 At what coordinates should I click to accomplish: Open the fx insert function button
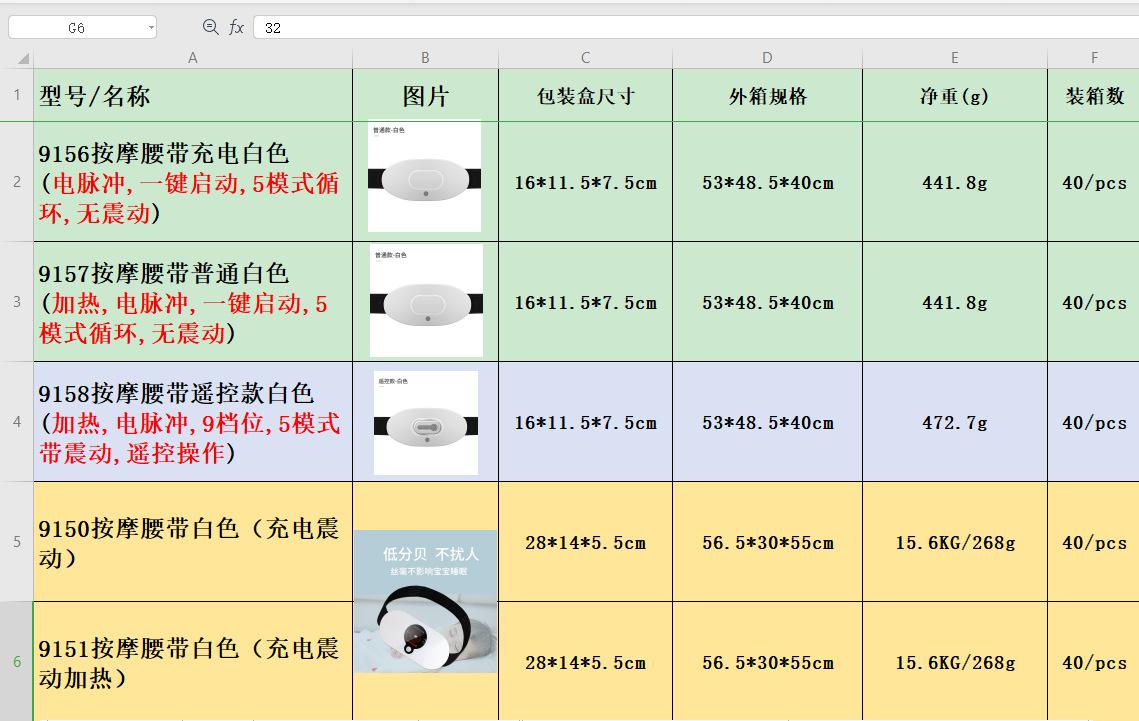tap(236, 28)
